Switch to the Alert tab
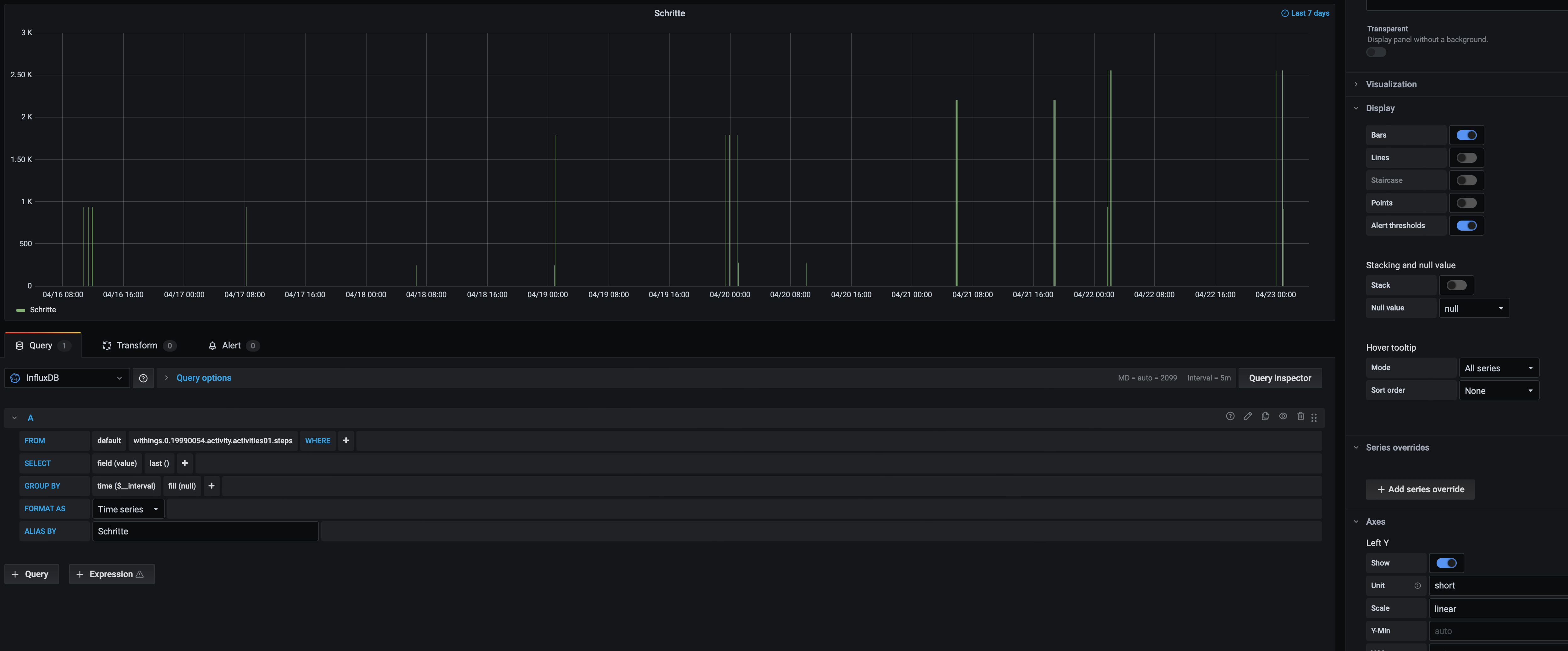This screenshot has height=651, width=1568. click(232, 346)
